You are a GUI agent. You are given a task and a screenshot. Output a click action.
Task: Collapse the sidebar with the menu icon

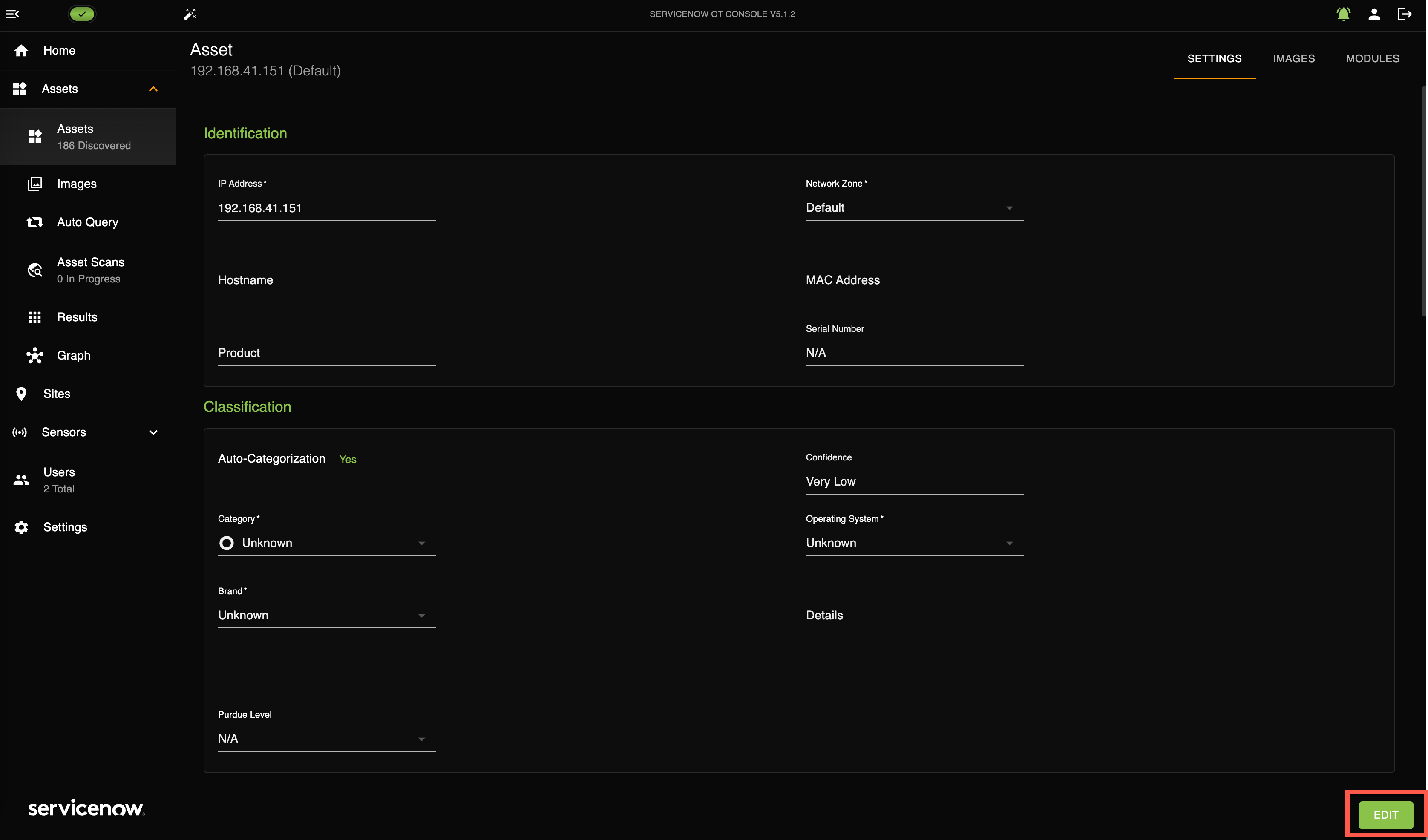[12, 14]
